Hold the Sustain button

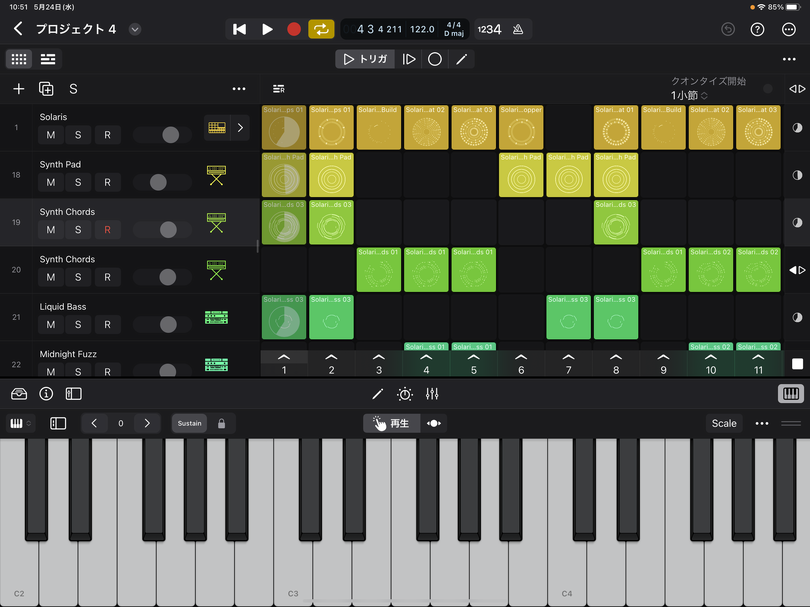tap(190, 424)
